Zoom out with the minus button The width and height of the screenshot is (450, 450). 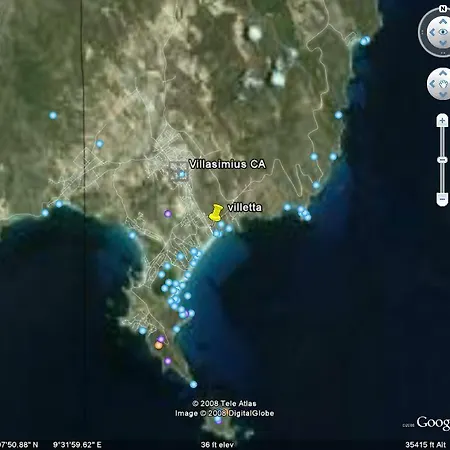click(442, 199)
